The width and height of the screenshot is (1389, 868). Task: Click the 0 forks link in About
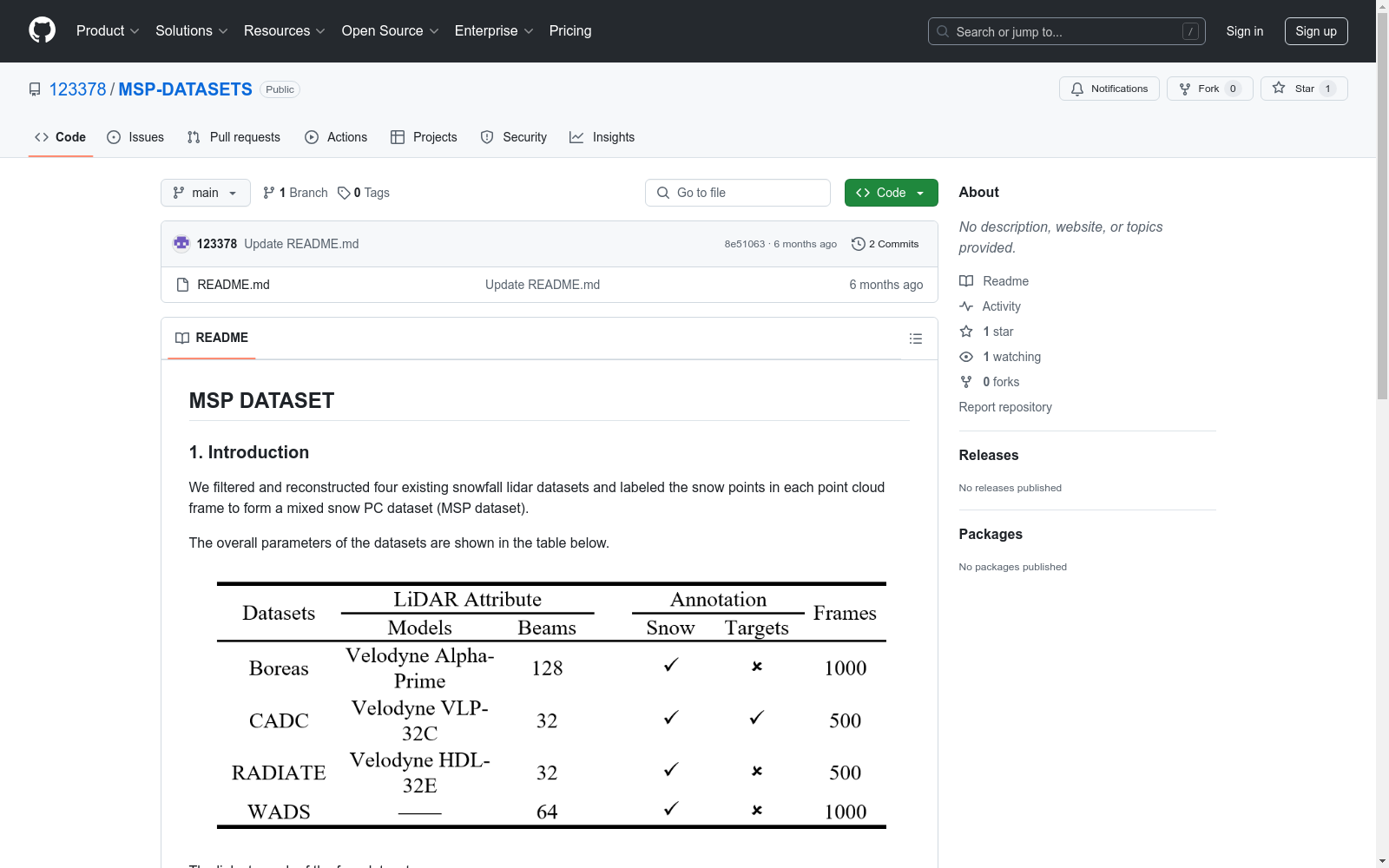[x=990, y=382]
